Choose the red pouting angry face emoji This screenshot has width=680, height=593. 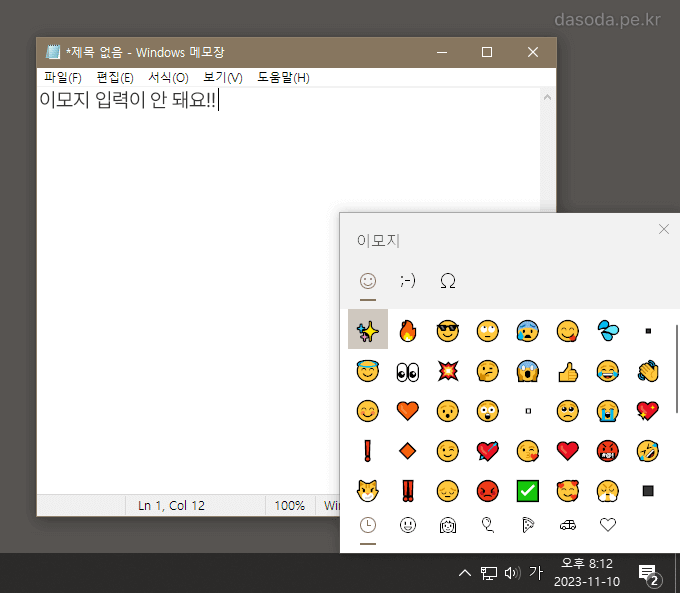pos(487,491)
